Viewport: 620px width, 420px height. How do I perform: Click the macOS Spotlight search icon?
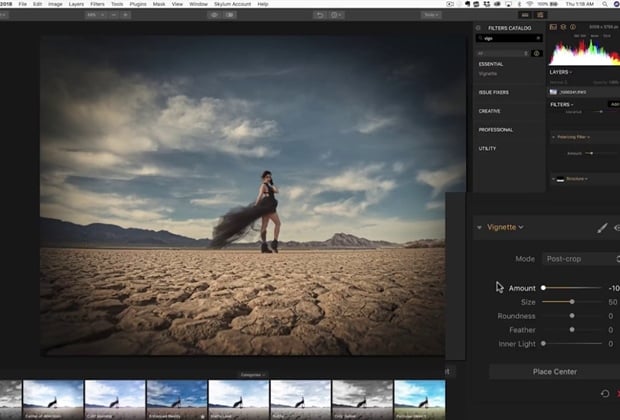coord(605,4)
